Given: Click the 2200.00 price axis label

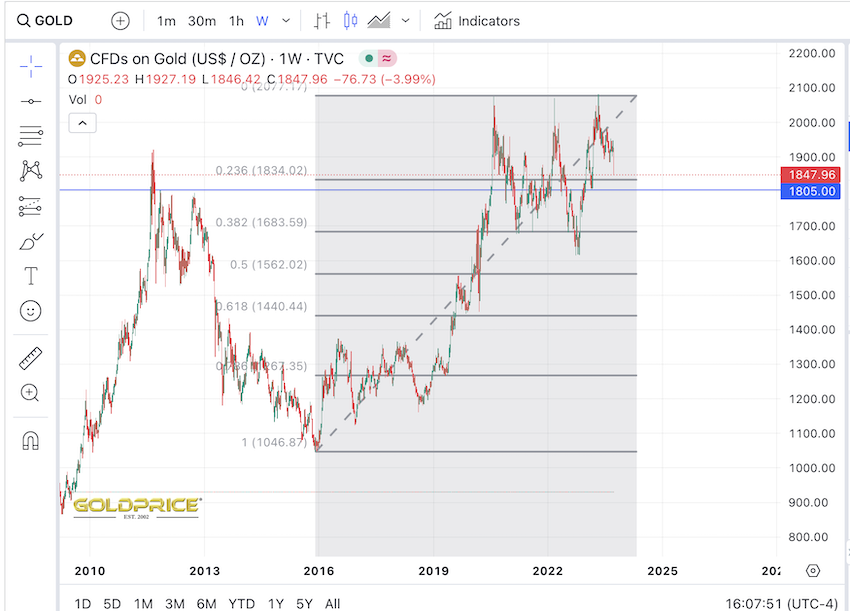Looking at the screenshot, I should [812, 53].
